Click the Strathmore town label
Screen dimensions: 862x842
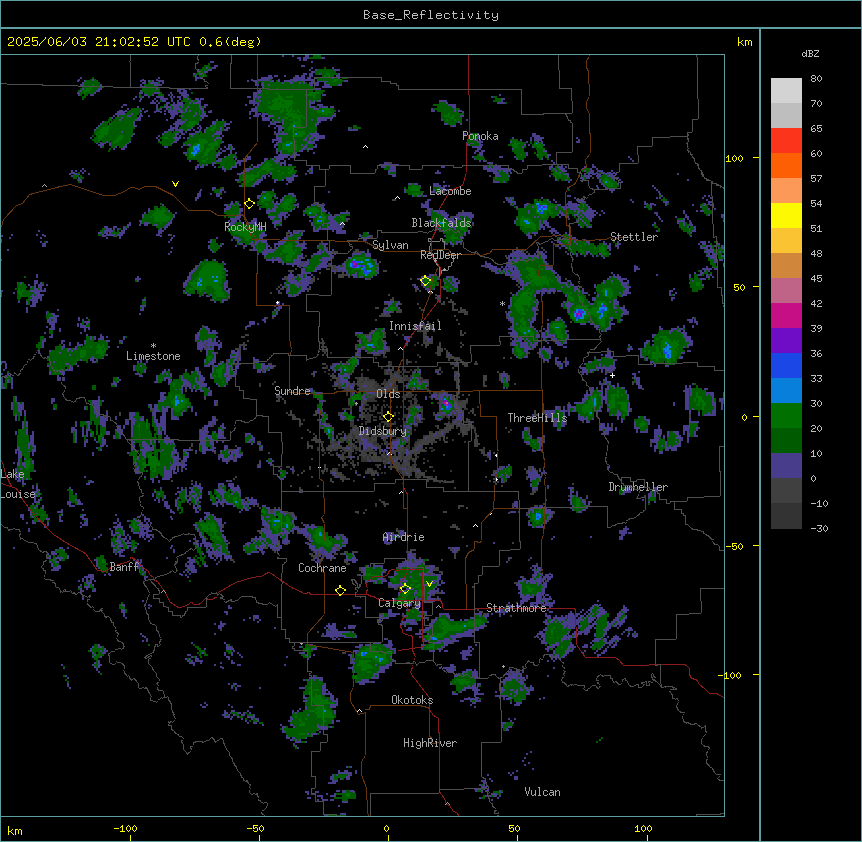tap(516, 608)
